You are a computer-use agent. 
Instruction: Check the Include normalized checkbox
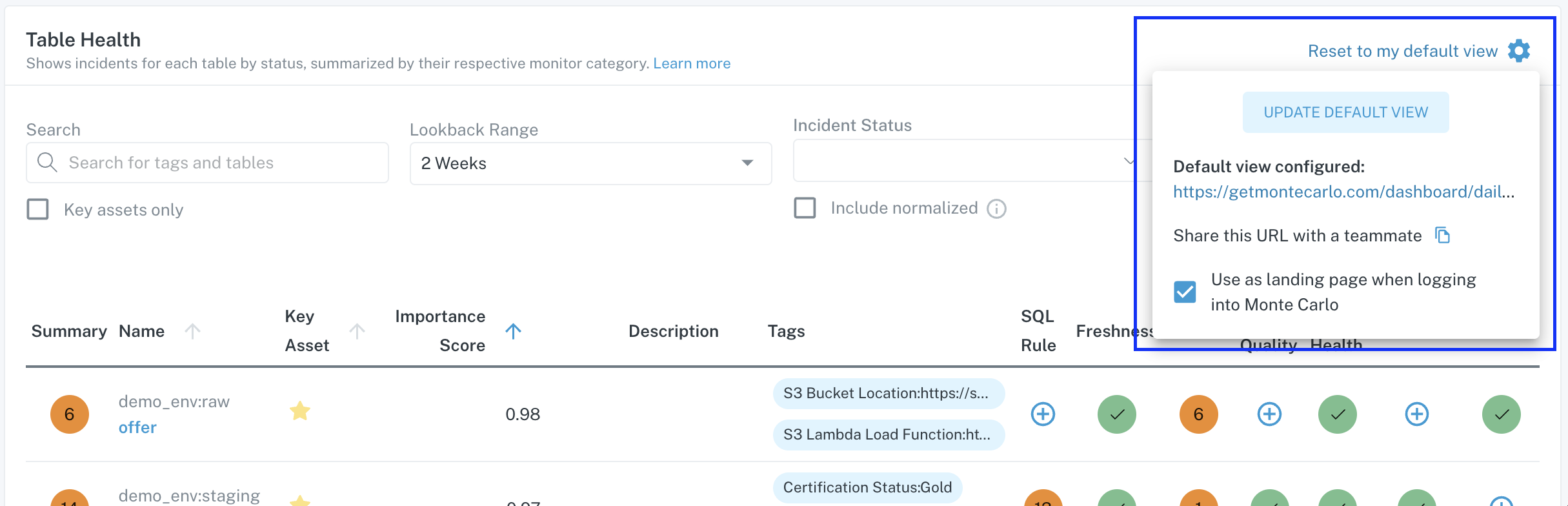tap(805, 208)
